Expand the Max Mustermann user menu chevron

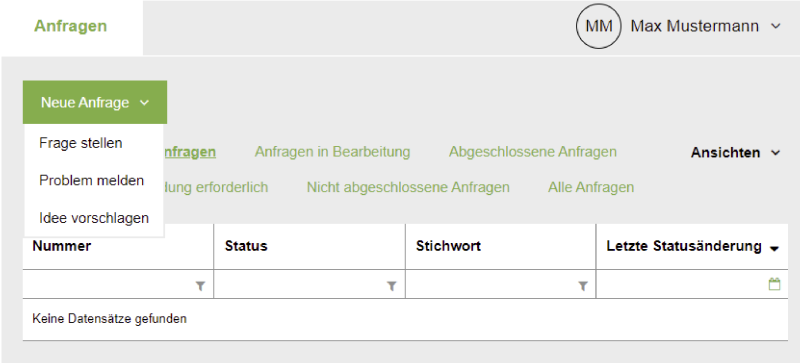coord(776,26)
